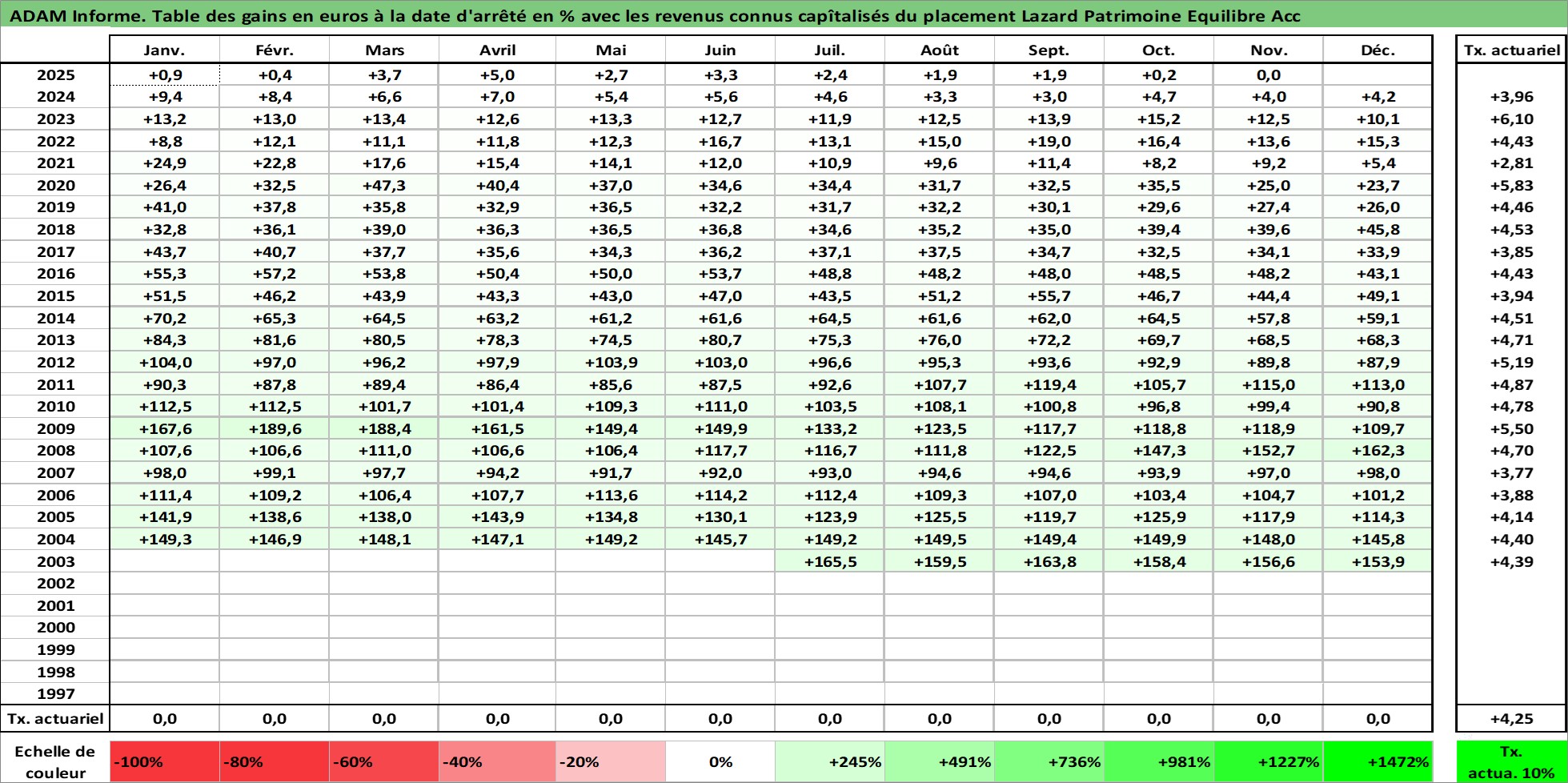Select the +47,3 cell in Mars 2020
Viewport: 1568px width, 783px height.
pos(384,185)
